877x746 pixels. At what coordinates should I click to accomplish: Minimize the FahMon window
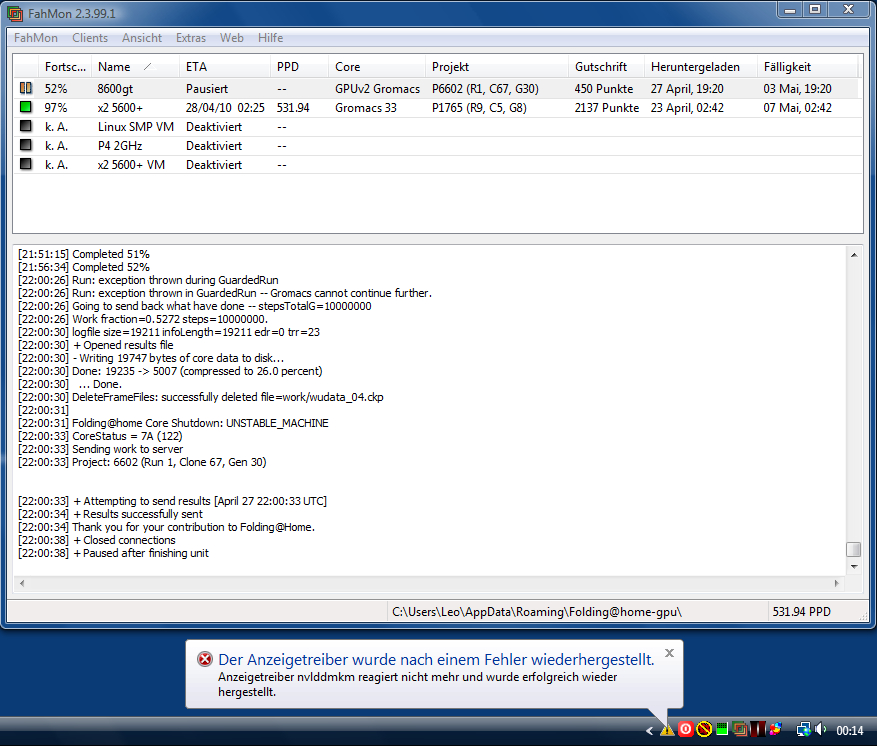tap(790, 10)
